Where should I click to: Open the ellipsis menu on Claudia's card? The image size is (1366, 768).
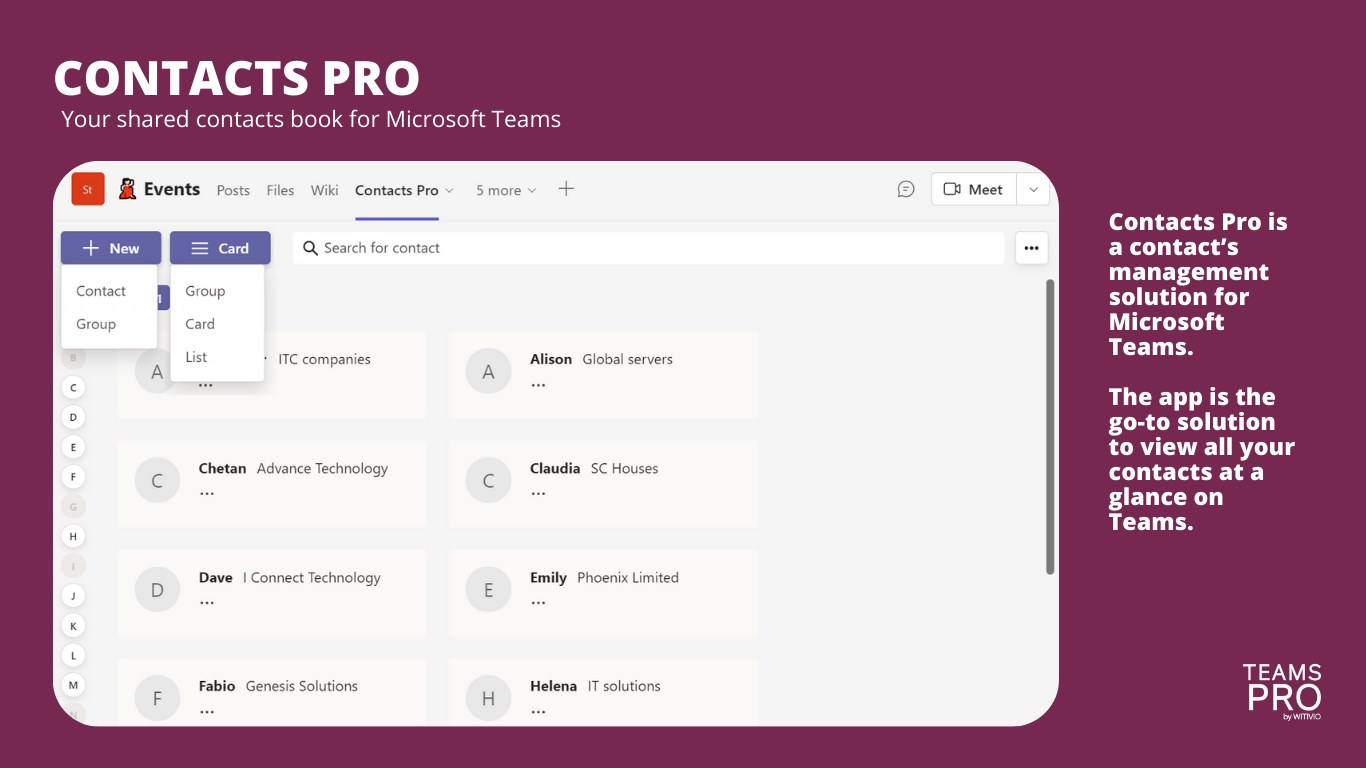(x=538, y=494)
